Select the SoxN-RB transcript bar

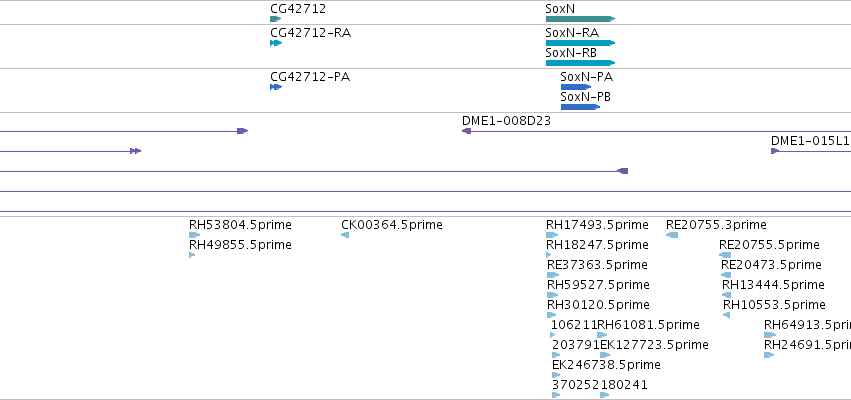580,63
